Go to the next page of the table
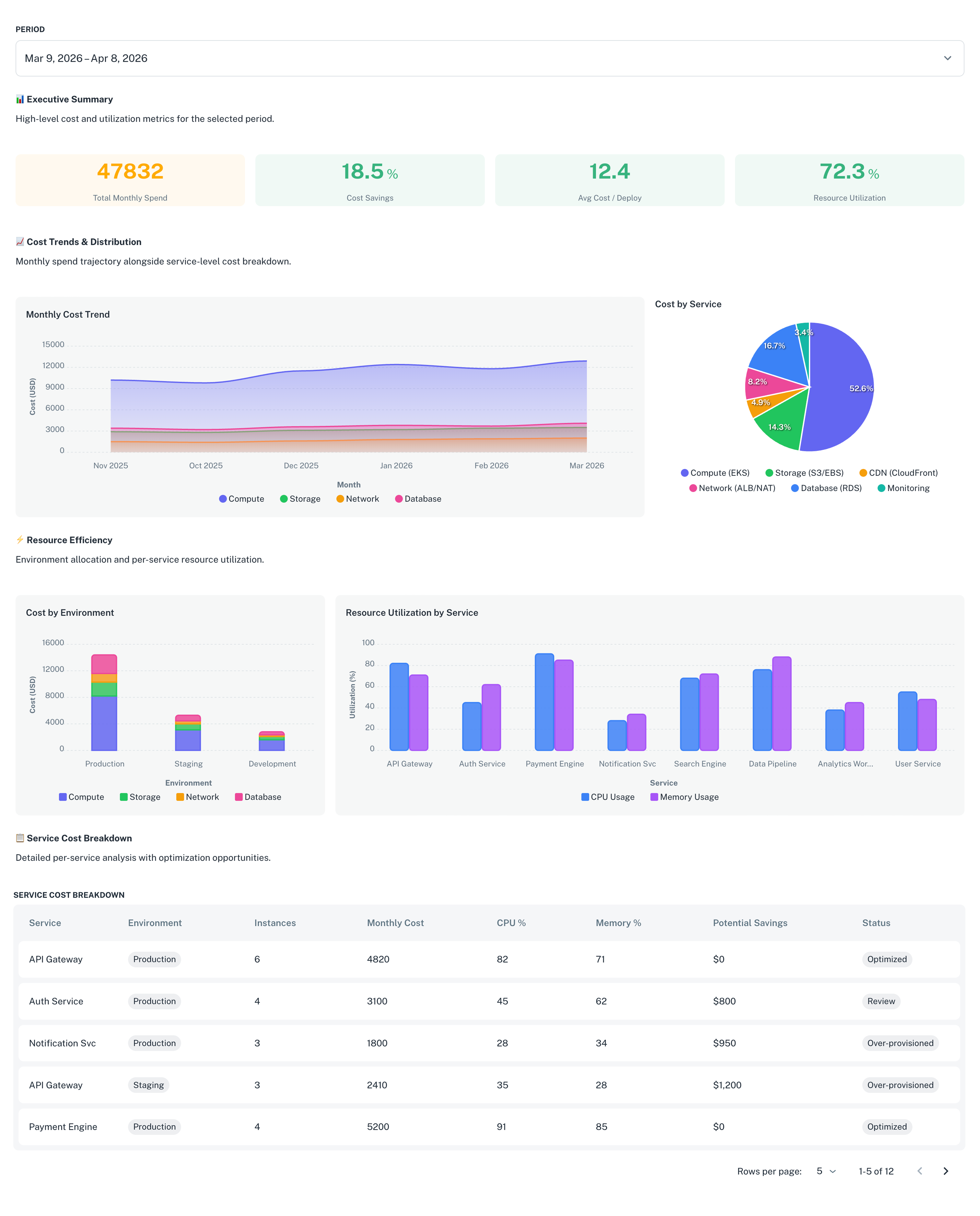 click(946, 1171)
